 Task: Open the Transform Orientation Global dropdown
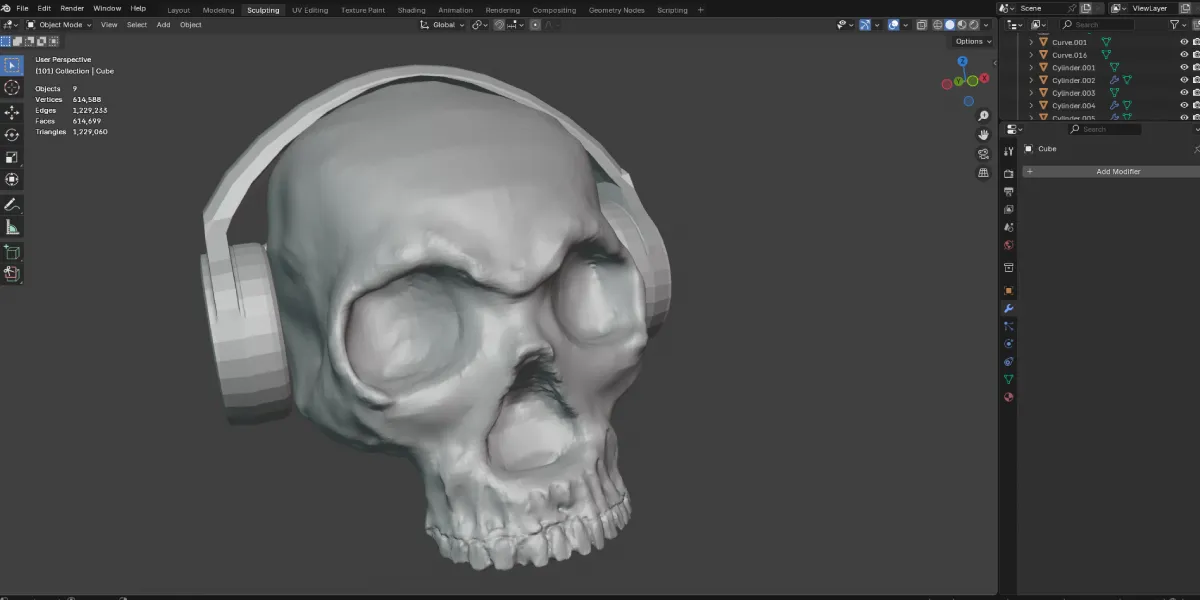pos(443,25)
